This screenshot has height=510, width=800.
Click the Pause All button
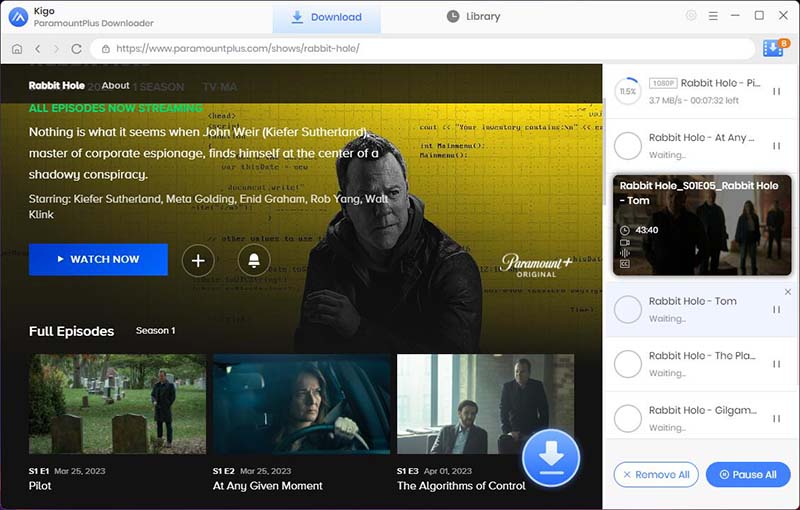pyautogui.click(x=748, y=475)
